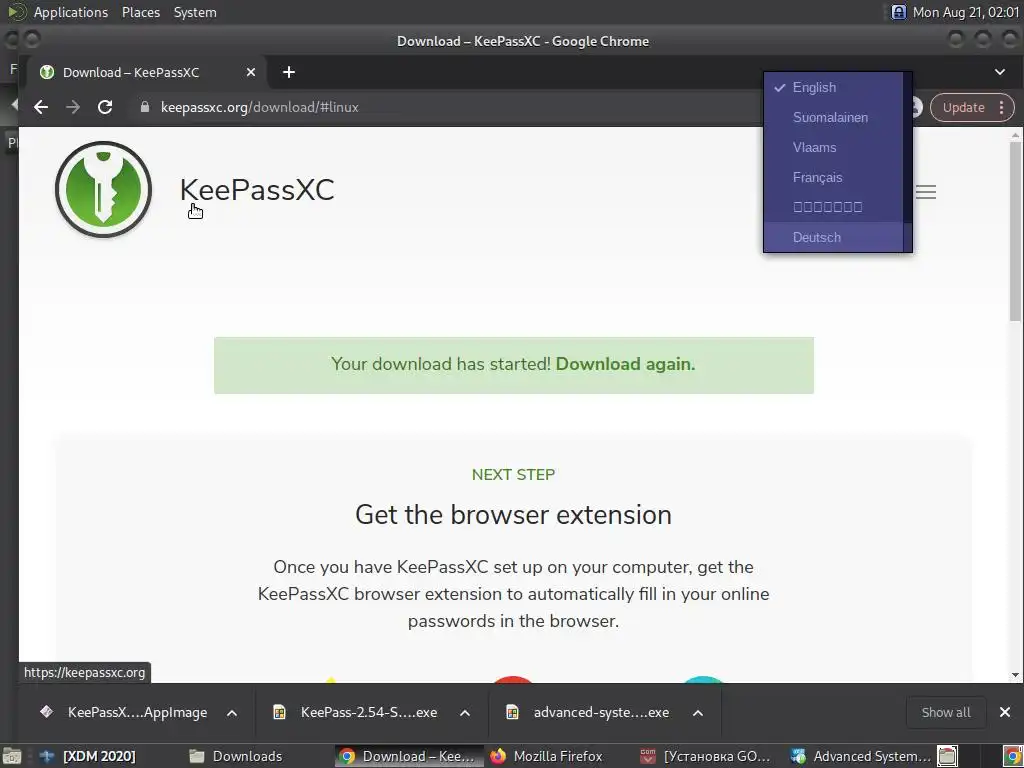
Task: Click show desktop icon in taskbar
Action: click(x=11, y=756)
